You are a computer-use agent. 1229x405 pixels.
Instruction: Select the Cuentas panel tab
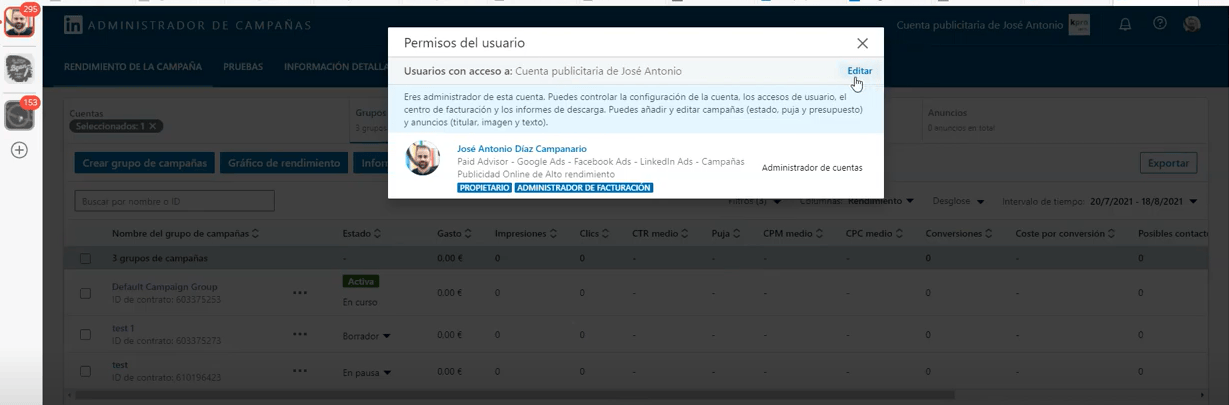coord(205,119)
